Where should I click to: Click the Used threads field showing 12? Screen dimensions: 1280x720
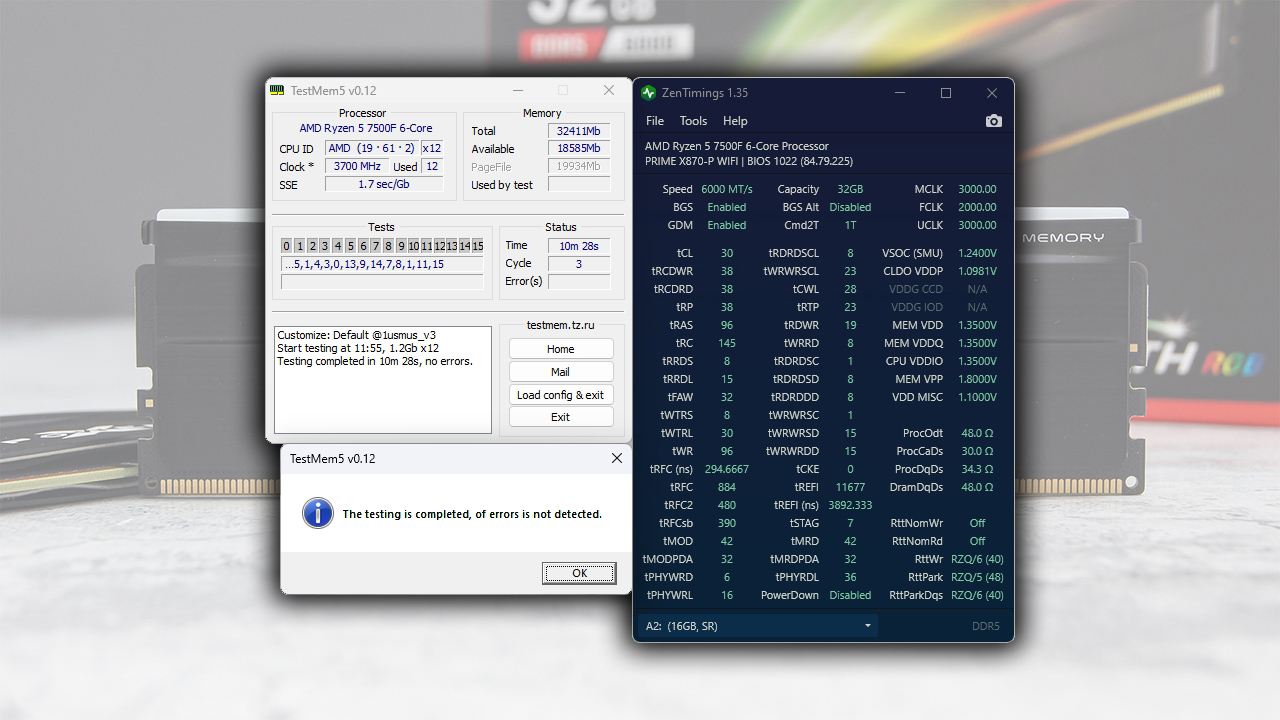432,167
